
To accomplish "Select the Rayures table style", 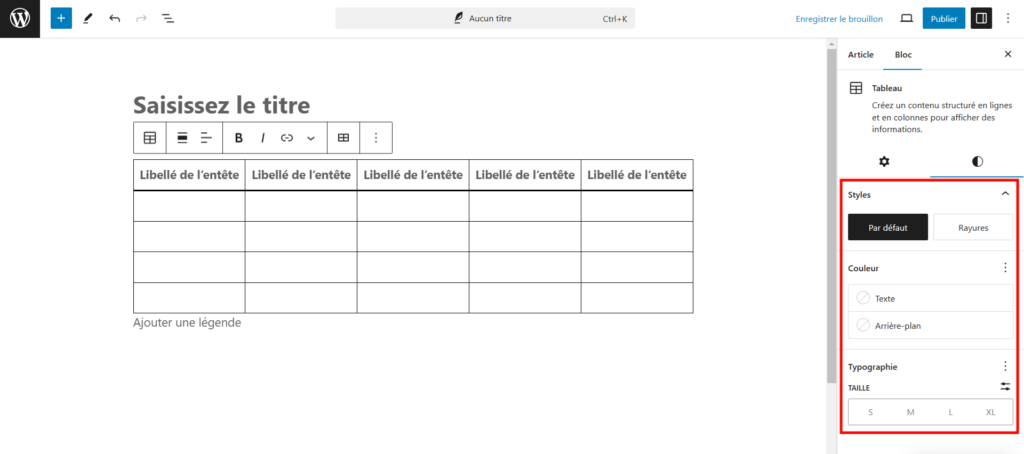I will (973, 228).
